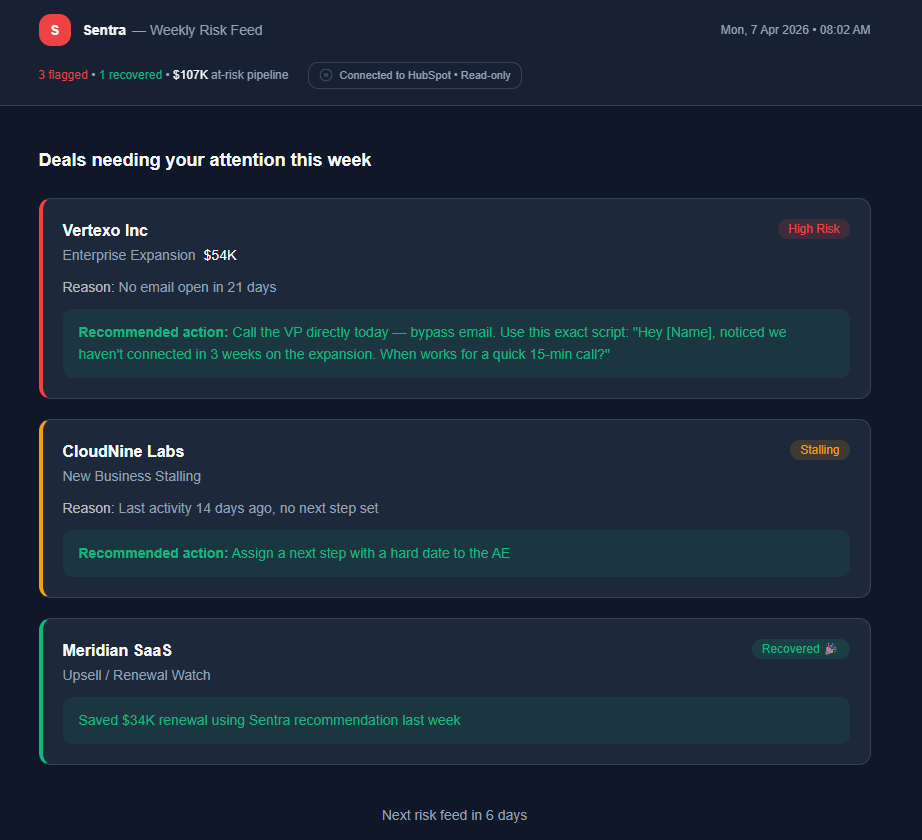Select 'Deals needing your attention this week' heading
The image size is (922, 840).
(204, 160)
